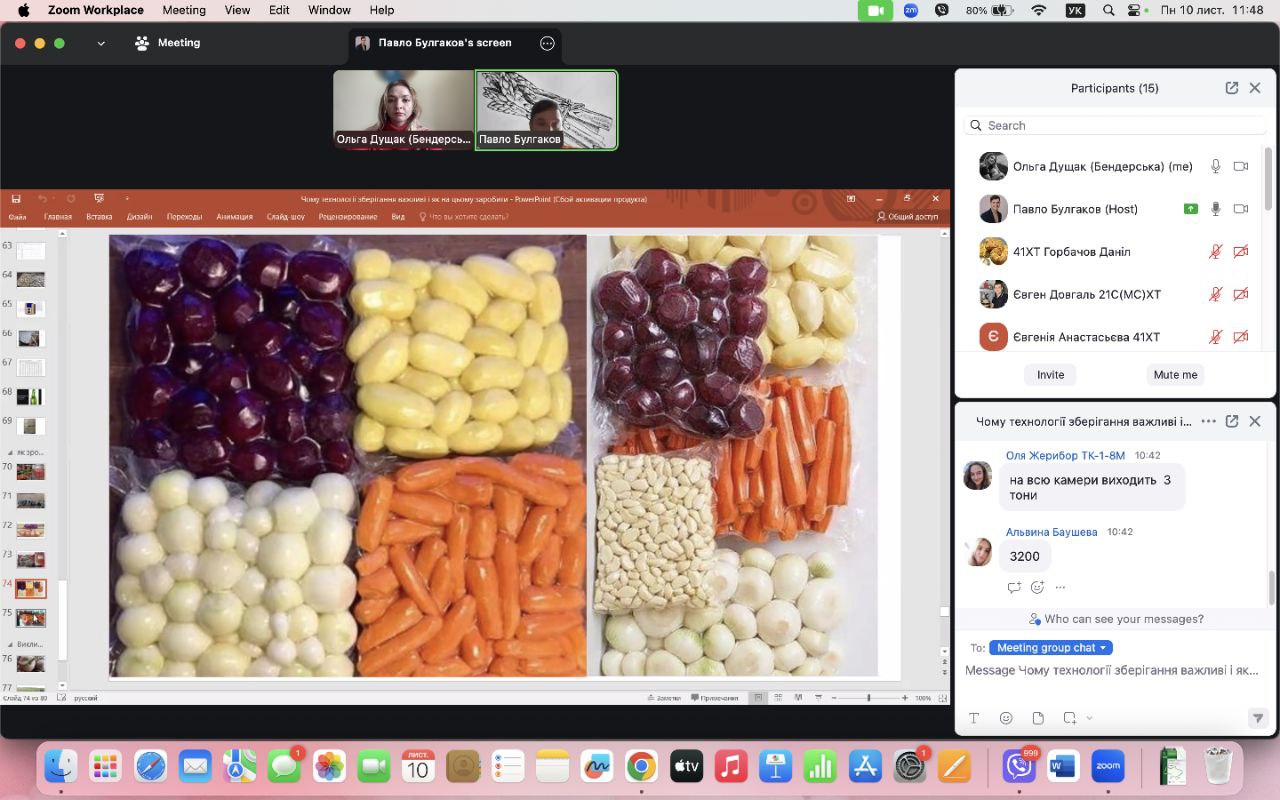Open more actions for message 3200
This screenshot has width=1280, height=800.
tap(1060, 587)
